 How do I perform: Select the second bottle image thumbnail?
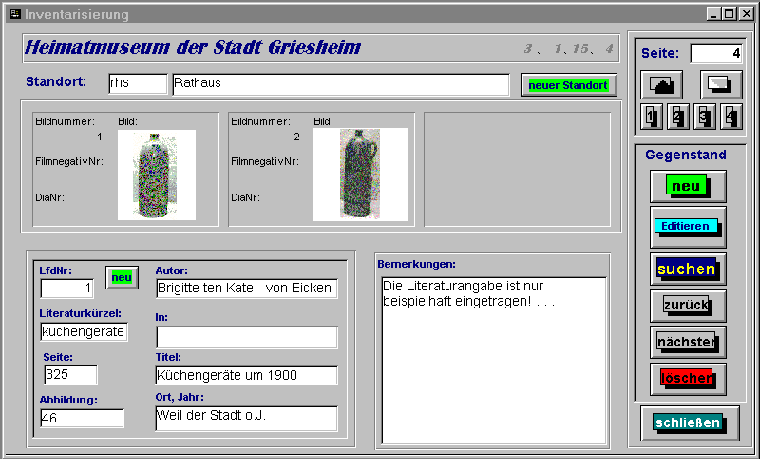[359, 174]
